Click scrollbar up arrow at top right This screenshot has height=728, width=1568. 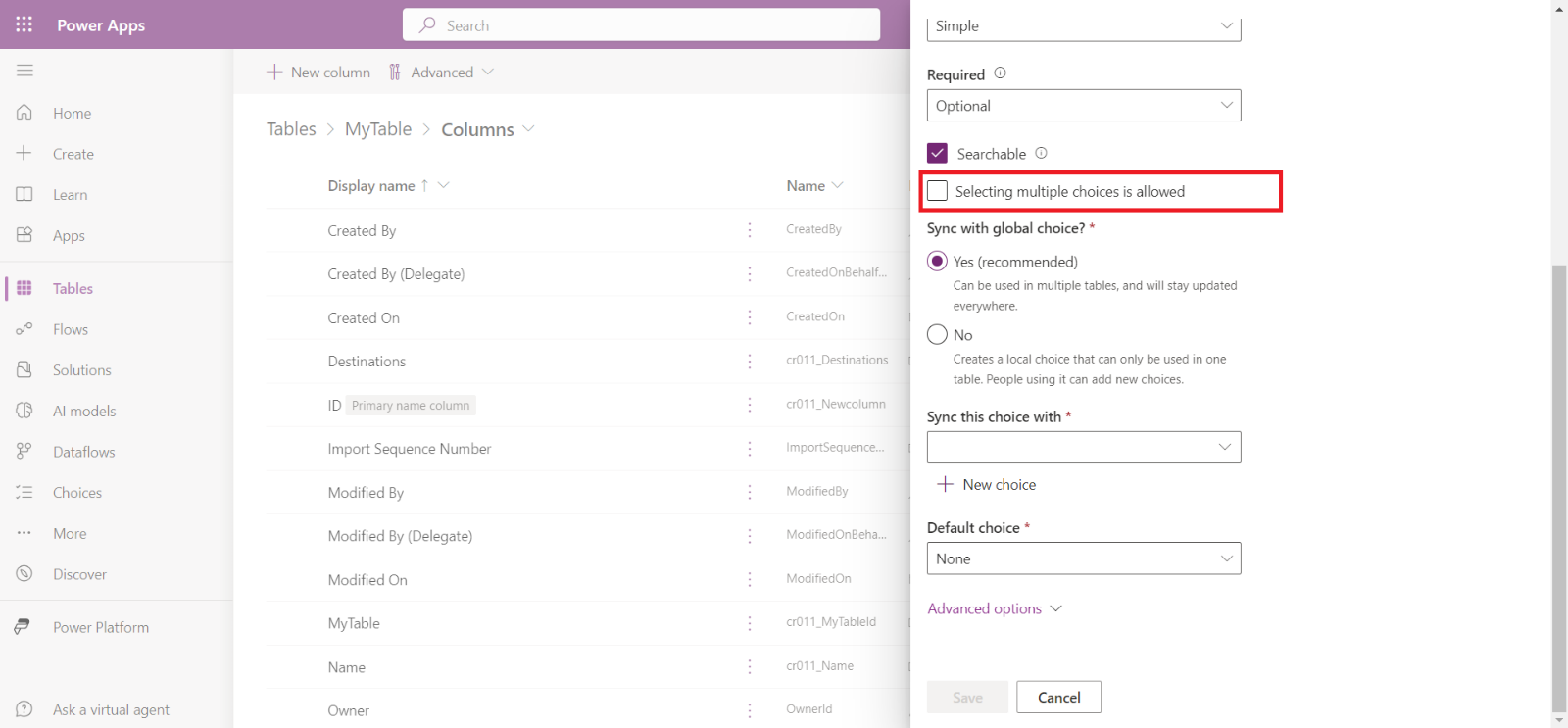pos(1559,8)
